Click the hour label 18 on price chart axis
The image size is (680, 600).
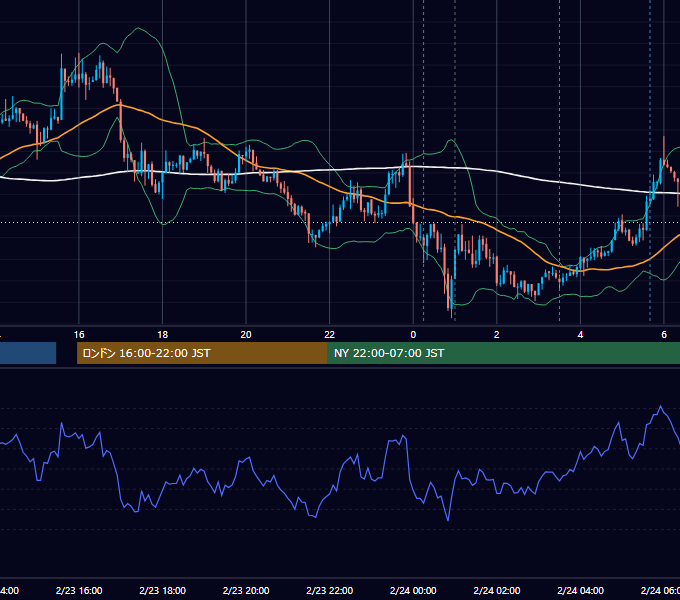(x=163, y=335)
